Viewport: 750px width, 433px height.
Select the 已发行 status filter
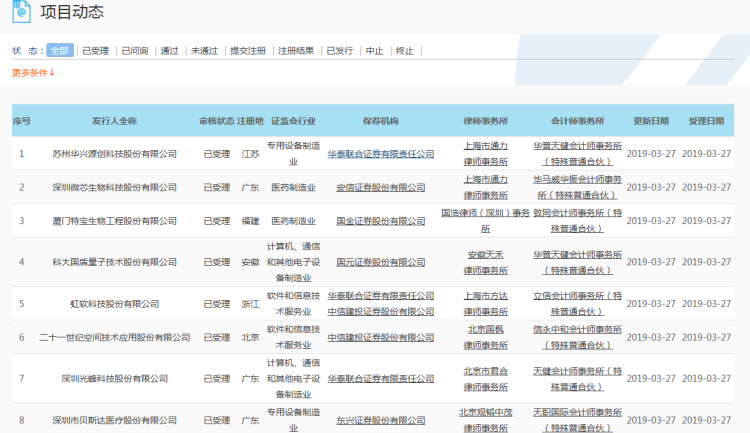pos(339,51)
